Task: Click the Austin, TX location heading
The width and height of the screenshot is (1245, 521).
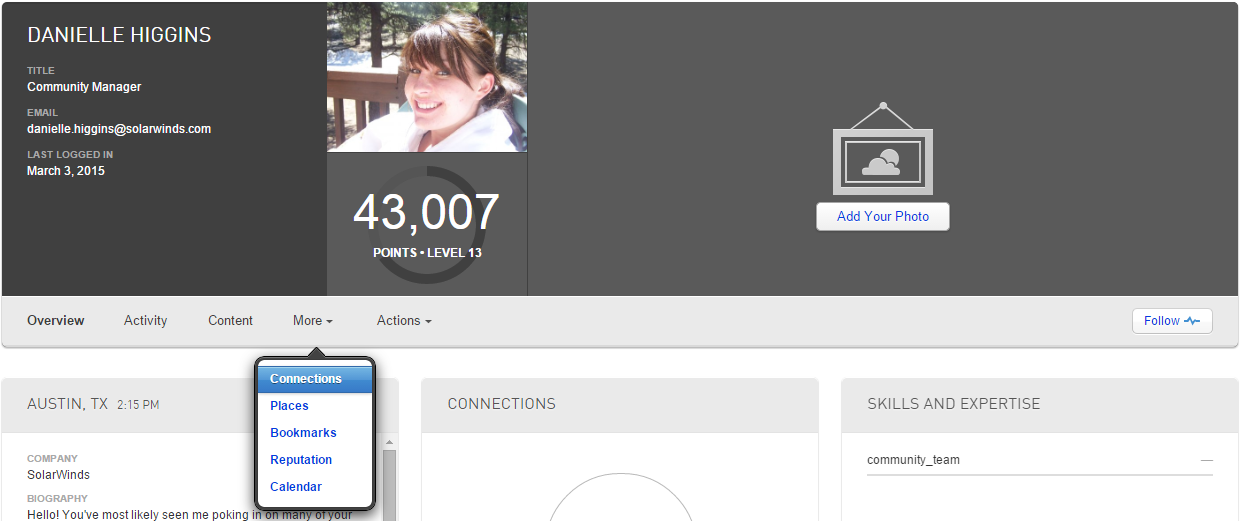Action: pos(68,404)
